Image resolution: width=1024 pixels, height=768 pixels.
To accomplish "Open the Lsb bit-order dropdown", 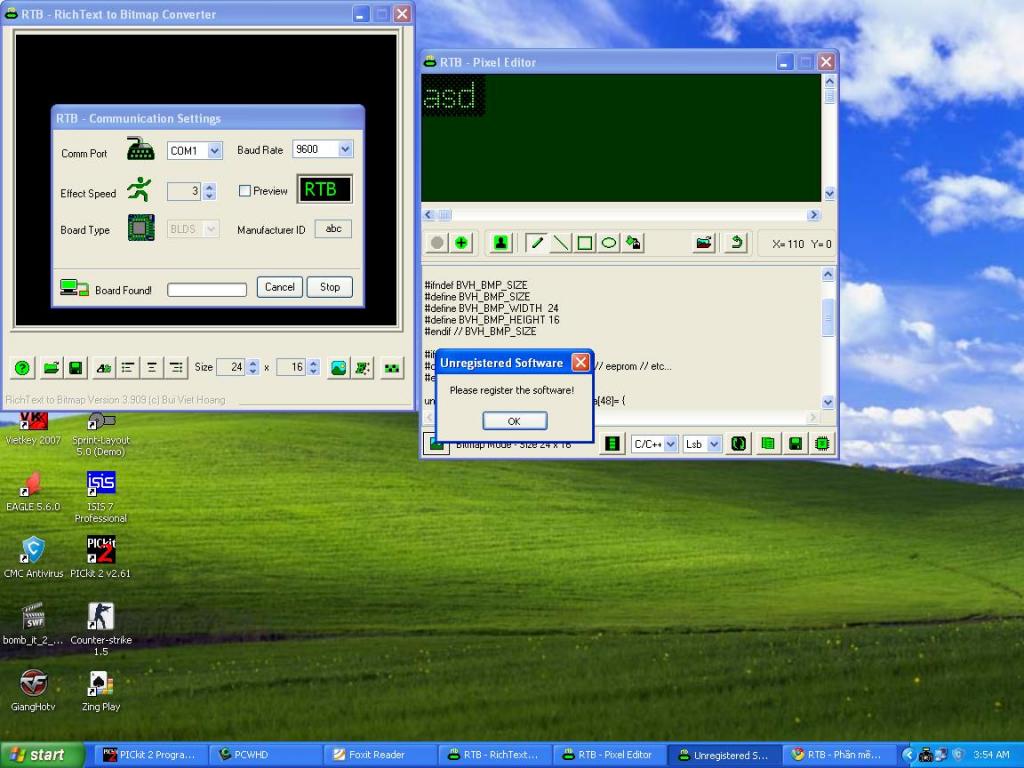I will (714, 444).
